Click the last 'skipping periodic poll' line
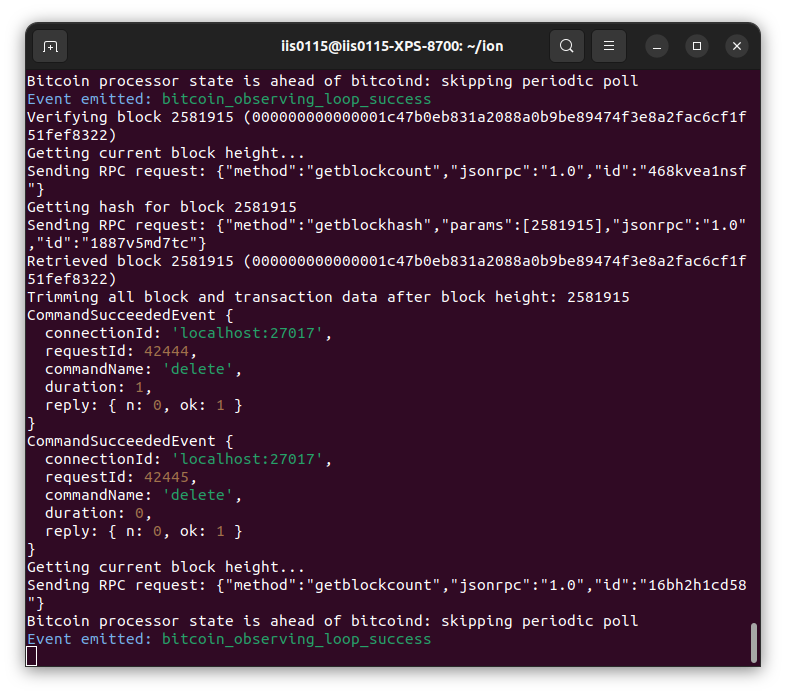786x695 pixels. (333, 621)
